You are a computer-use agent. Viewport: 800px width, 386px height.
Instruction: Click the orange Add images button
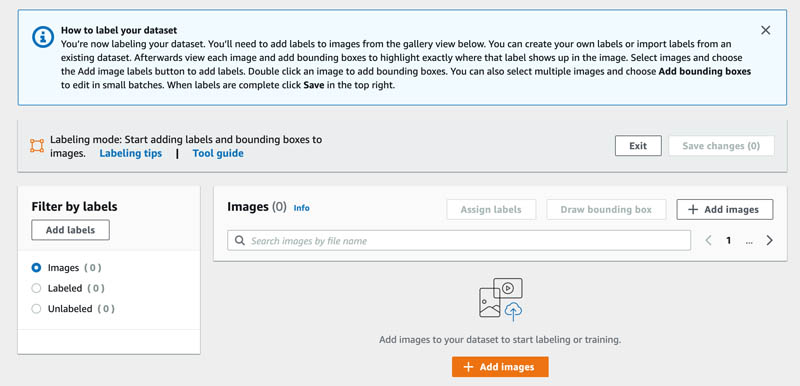500,367
